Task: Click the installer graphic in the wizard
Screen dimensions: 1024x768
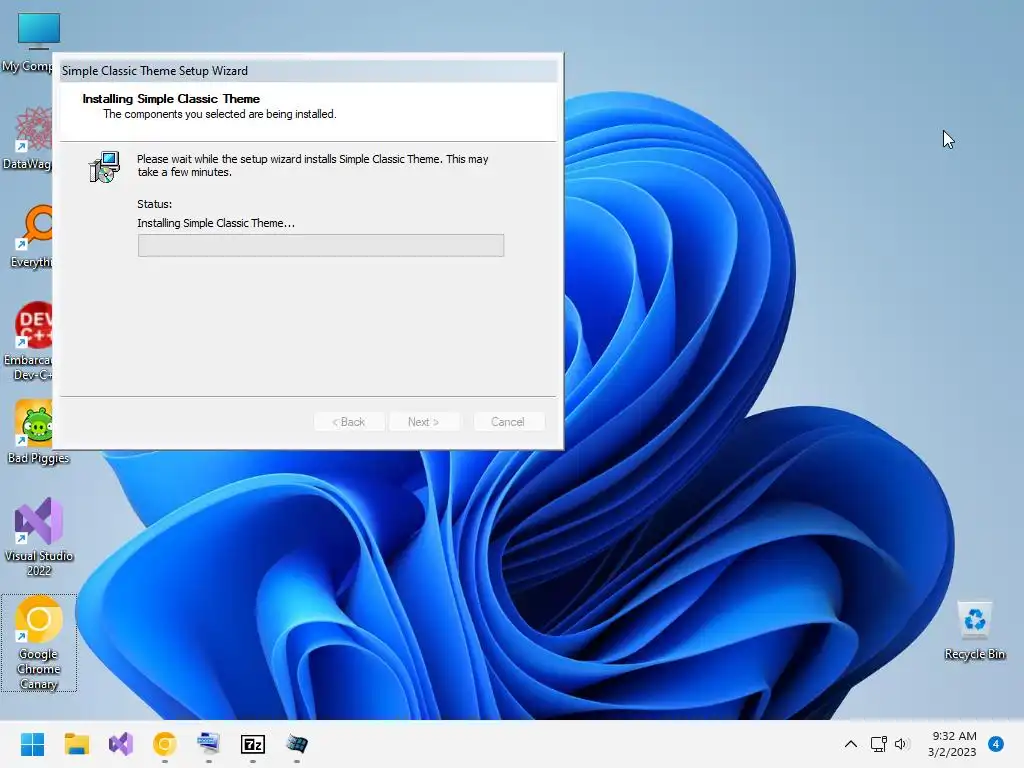Action: point(104,167)
